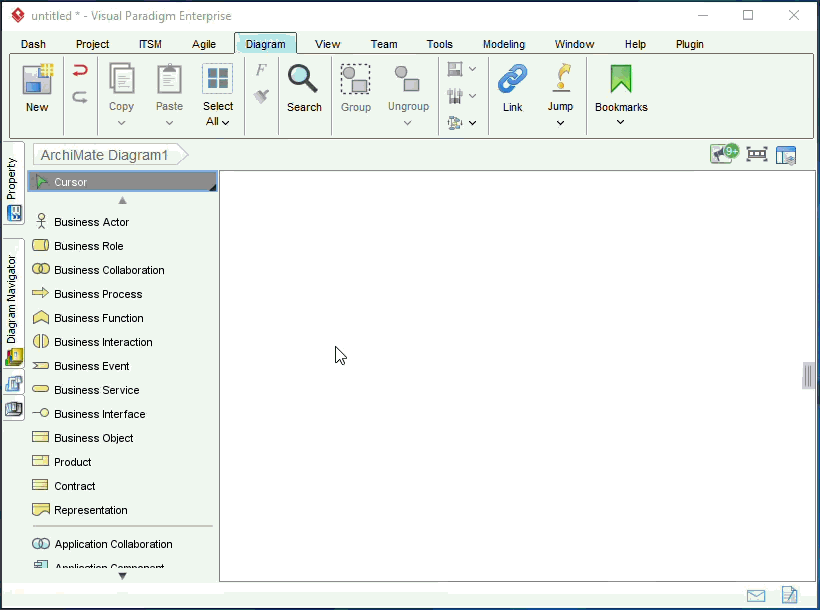Open the Tools menu tab

coord(439,44)
